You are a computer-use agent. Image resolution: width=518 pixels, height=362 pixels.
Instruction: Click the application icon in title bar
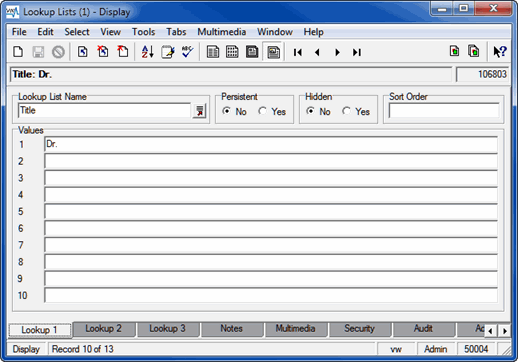click(12, 12)
